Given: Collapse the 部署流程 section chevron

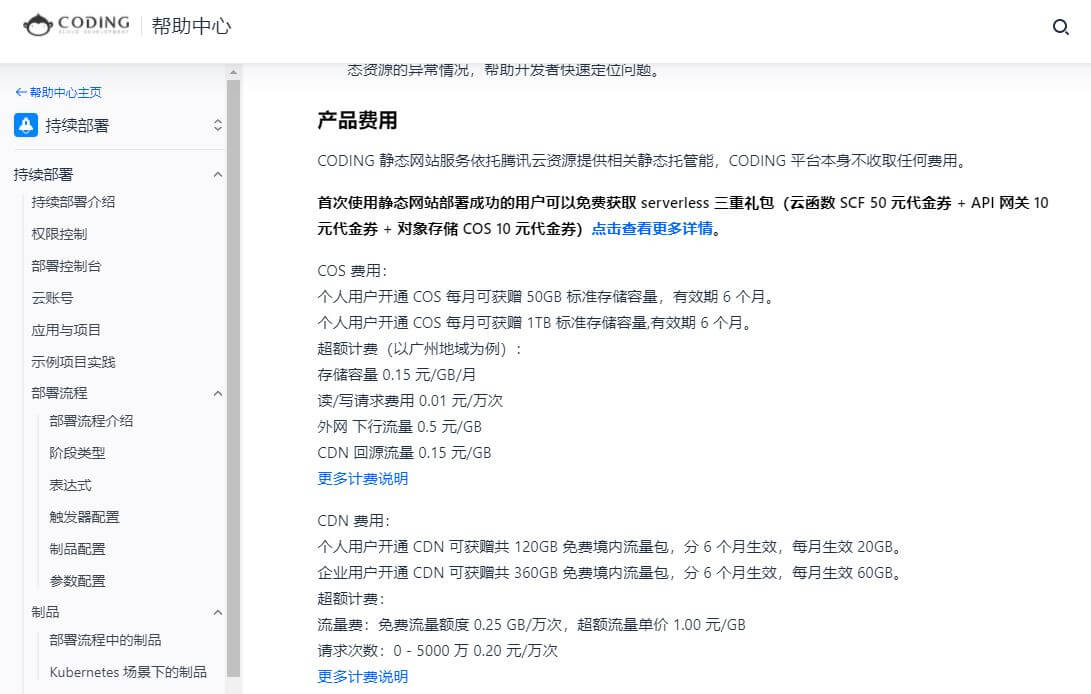Looking at the screenshot, I should (218, 393).
